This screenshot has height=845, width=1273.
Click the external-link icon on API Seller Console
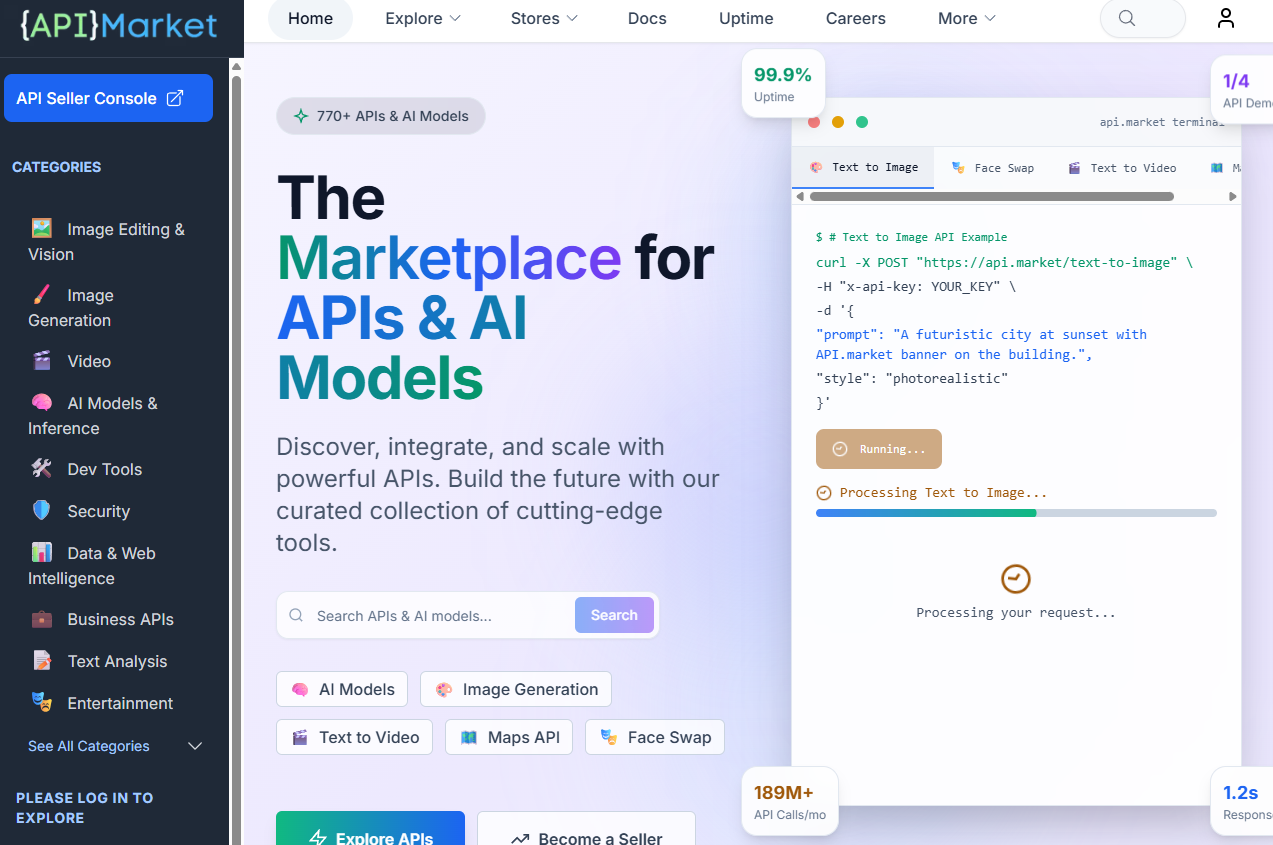pos(175,98)
